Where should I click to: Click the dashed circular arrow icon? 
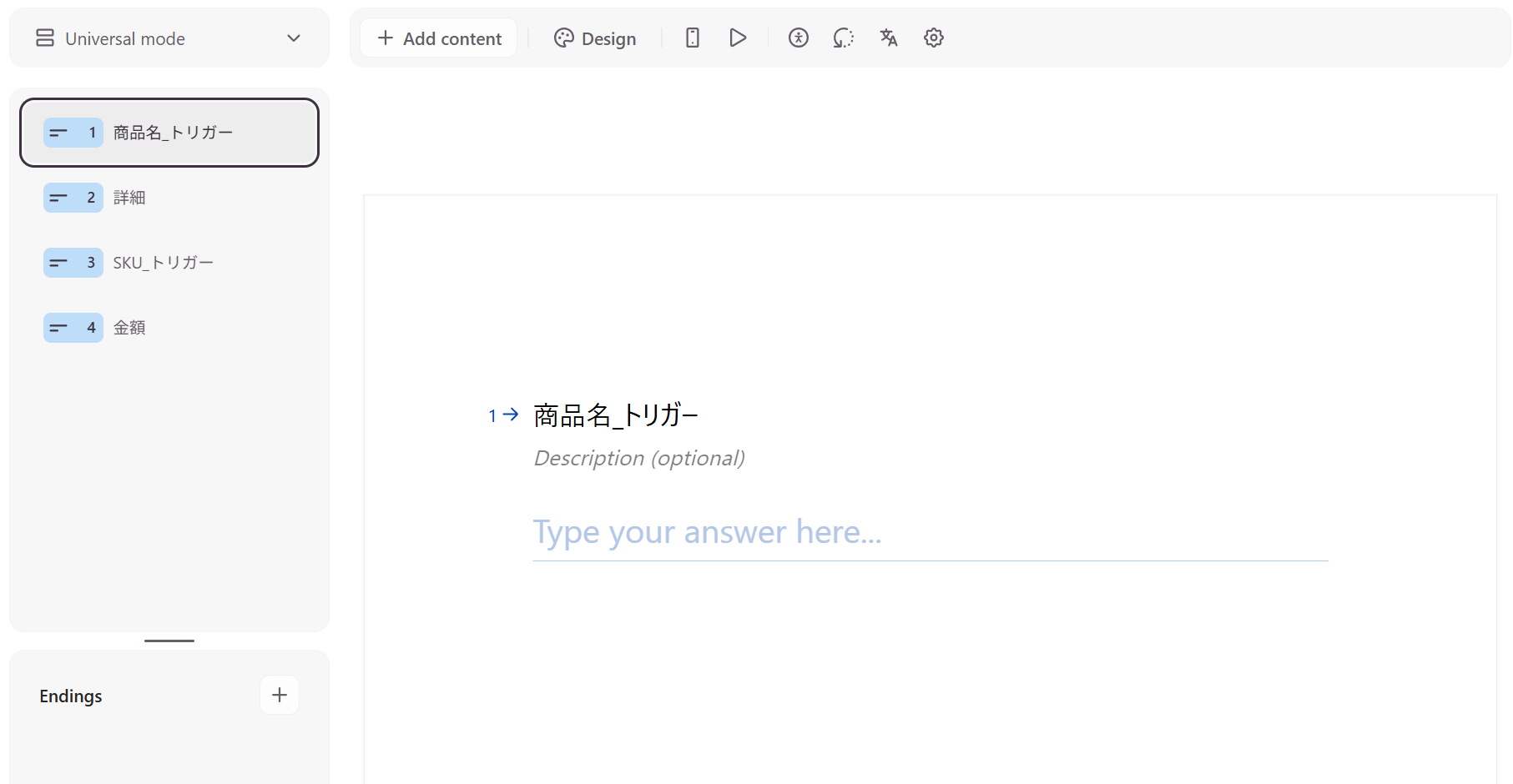coord(843,38)
